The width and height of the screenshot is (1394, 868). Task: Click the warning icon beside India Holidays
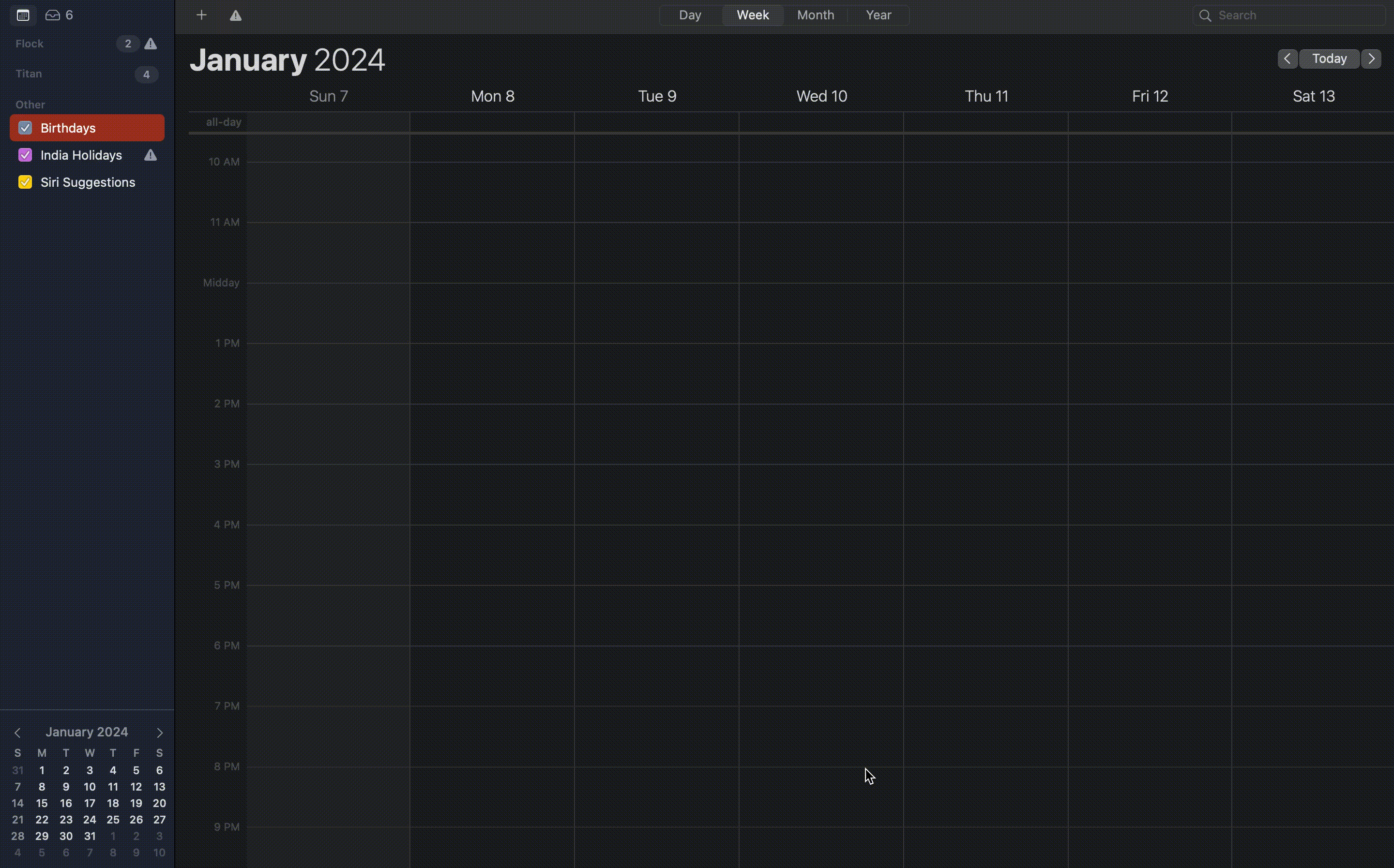tap(151, 155)
